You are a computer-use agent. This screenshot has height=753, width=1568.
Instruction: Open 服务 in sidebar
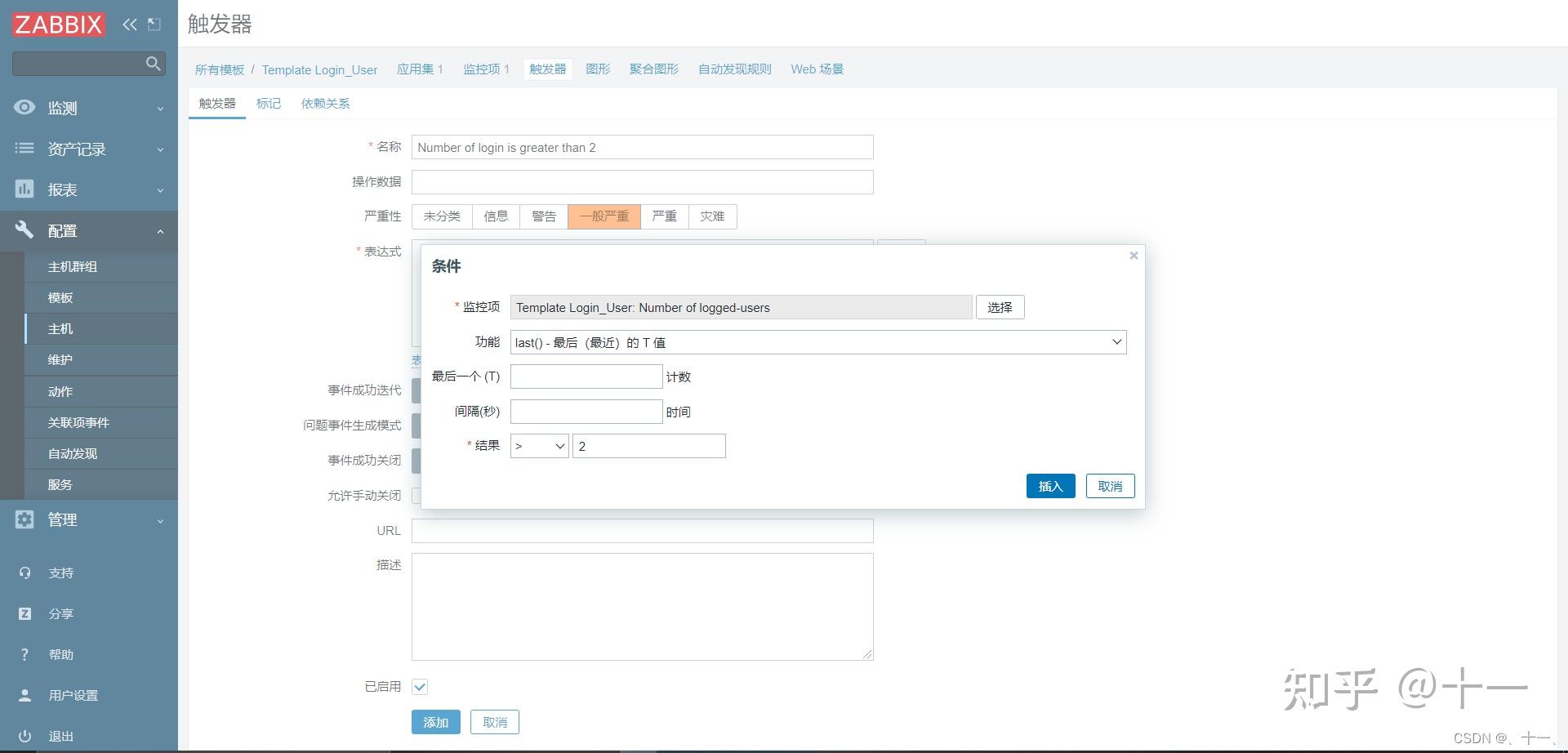[x=101, y=485]
